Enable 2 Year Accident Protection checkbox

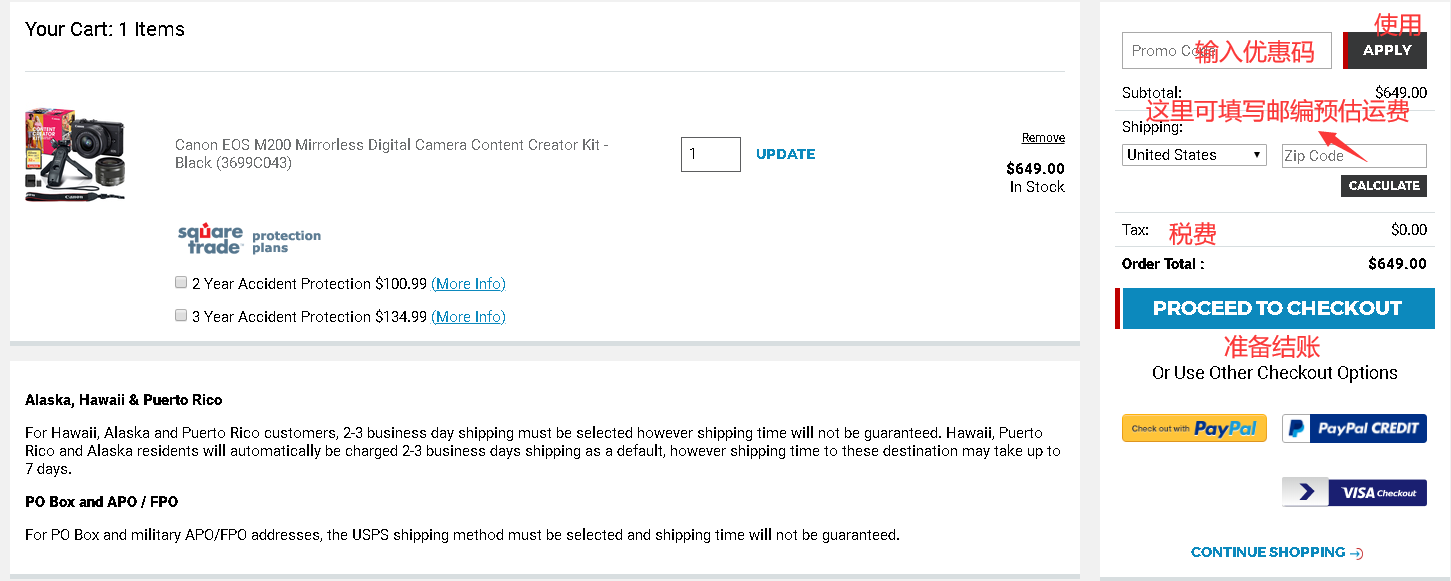[181, 283]
